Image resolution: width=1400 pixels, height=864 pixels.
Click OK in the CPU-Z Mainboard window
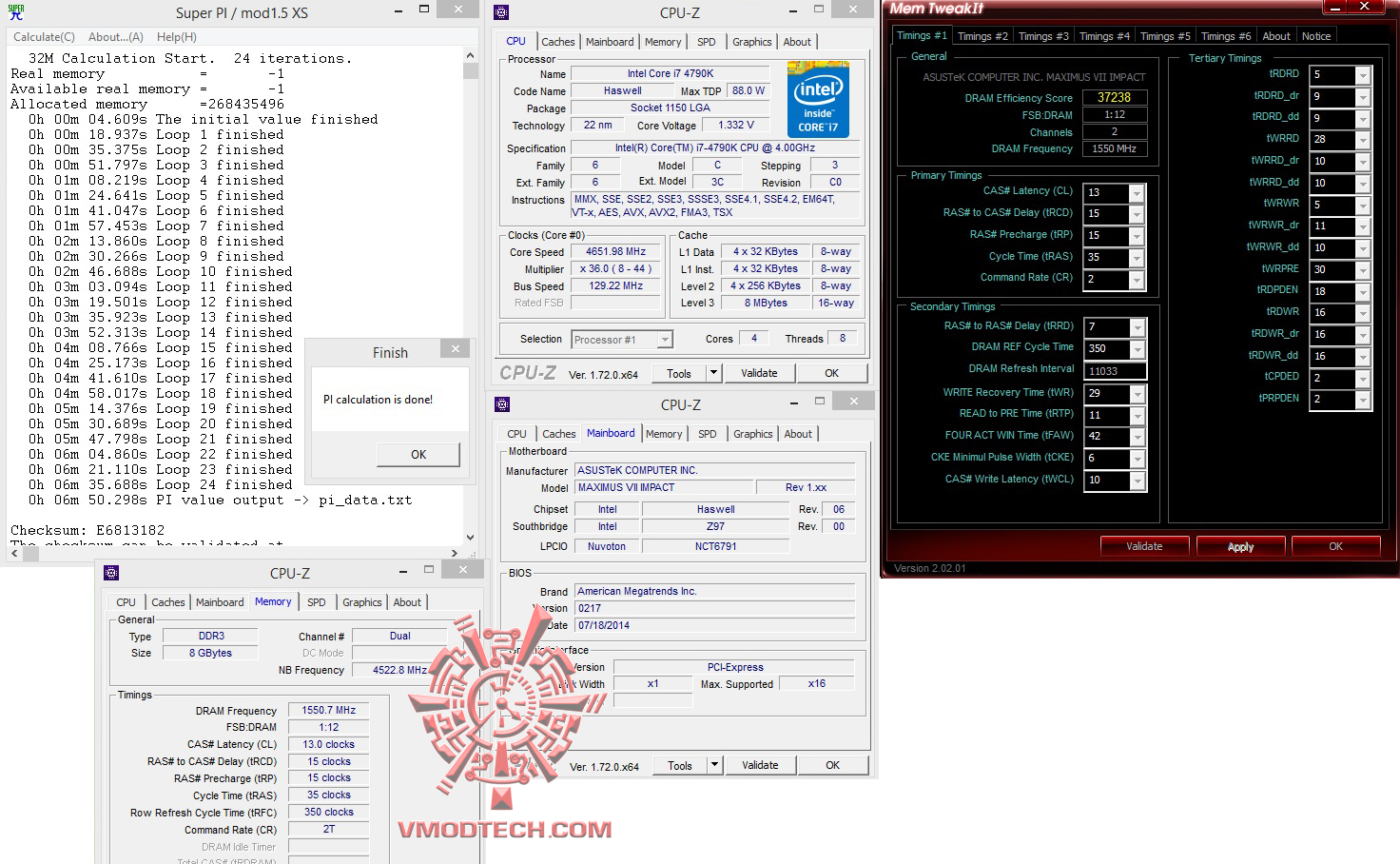tap(832, 765)
